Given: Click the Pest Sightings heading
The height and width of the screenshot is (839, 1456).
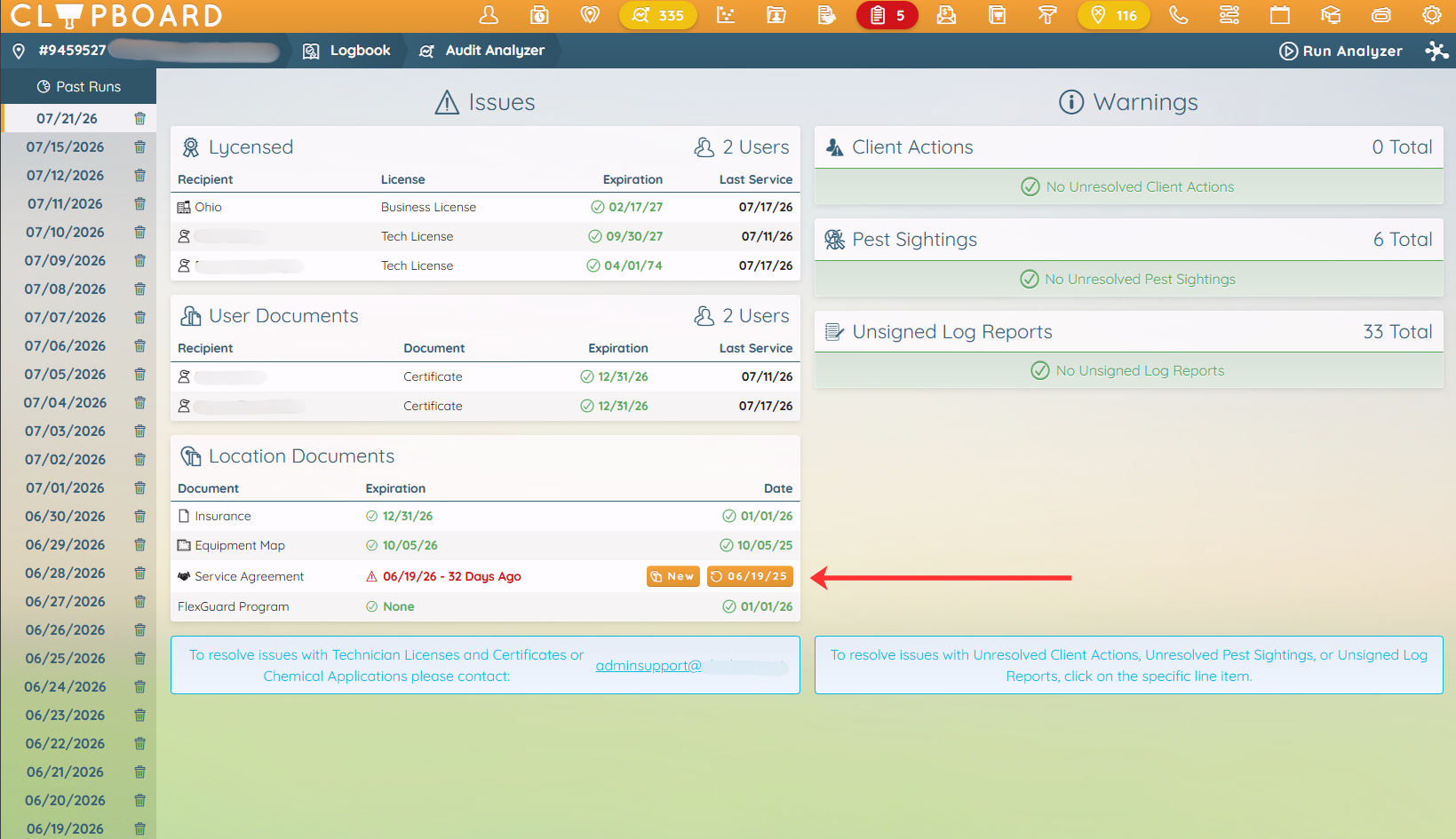Looking at the screenshot, I should click(914, 240).
